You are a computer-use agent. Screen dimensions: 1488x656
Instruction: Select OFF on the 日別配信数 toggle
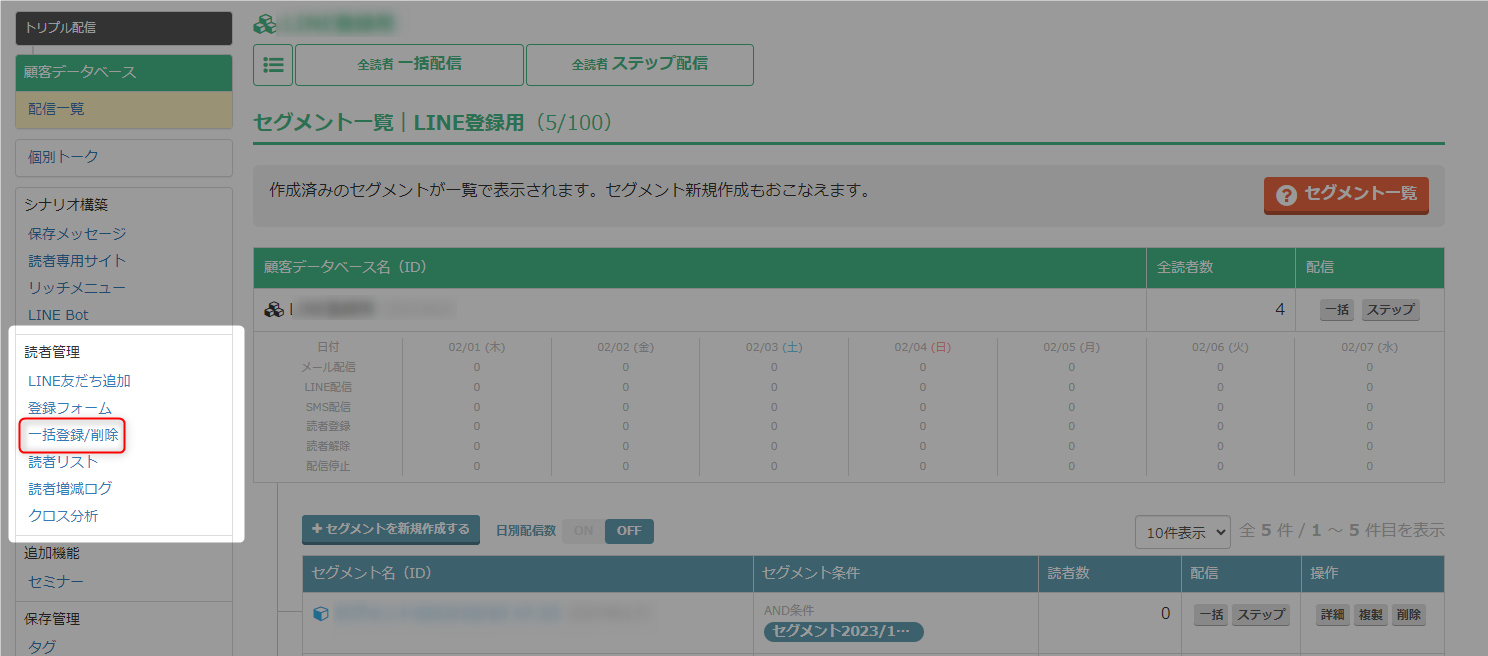629,531
